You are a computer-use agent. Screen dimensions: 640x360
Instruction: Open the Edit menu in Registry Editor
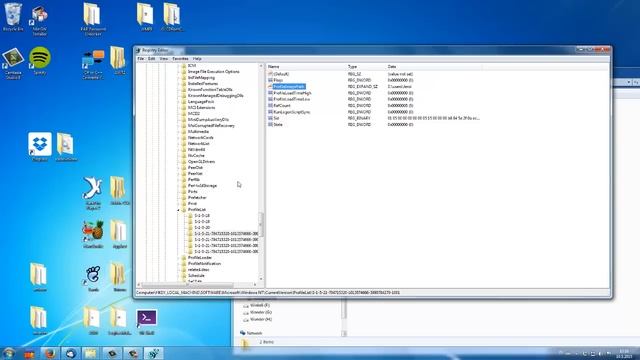pos(151,59)
